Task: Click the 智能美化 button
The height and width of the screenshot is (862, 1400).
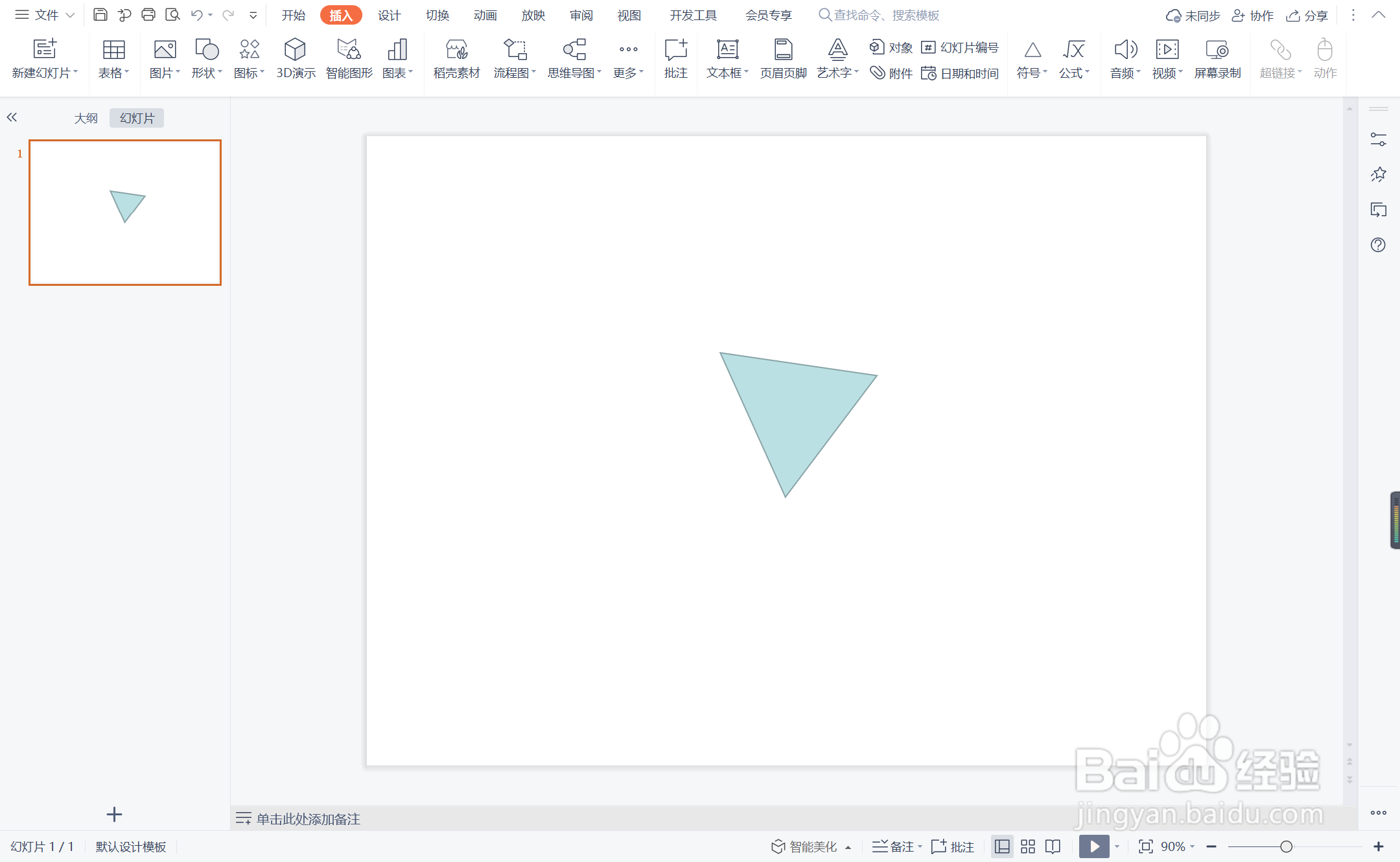Action: pyautogui.click(x=804, y=846)
